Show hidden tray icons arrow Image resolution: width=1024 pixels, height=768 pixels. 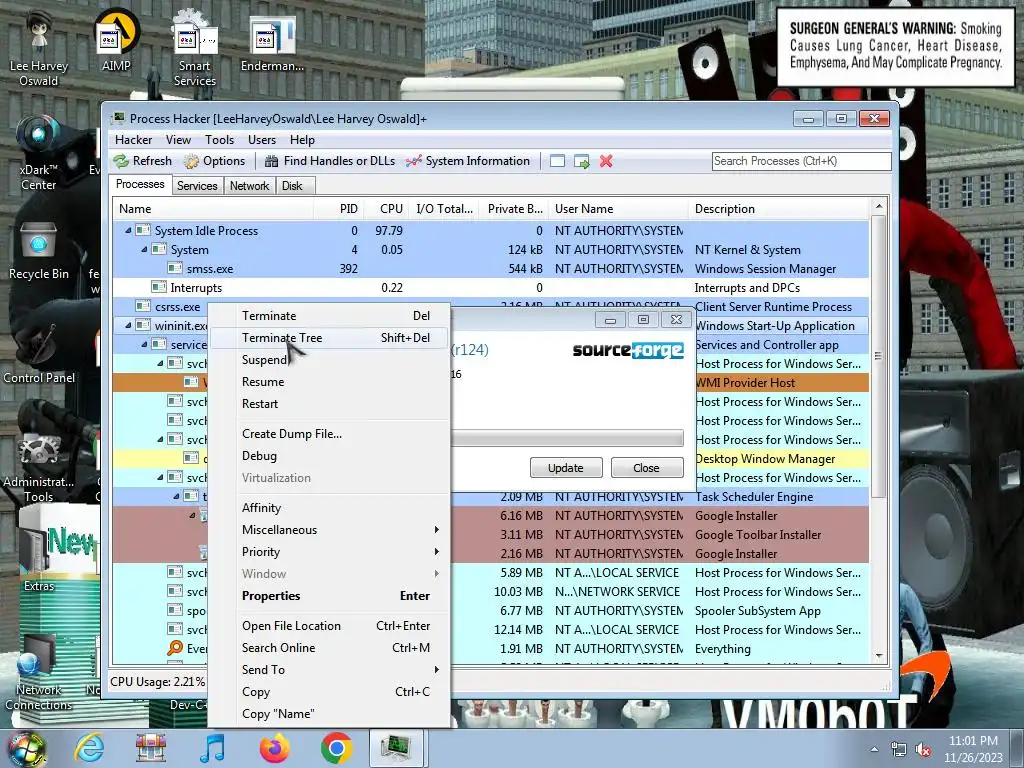point(874,750)
